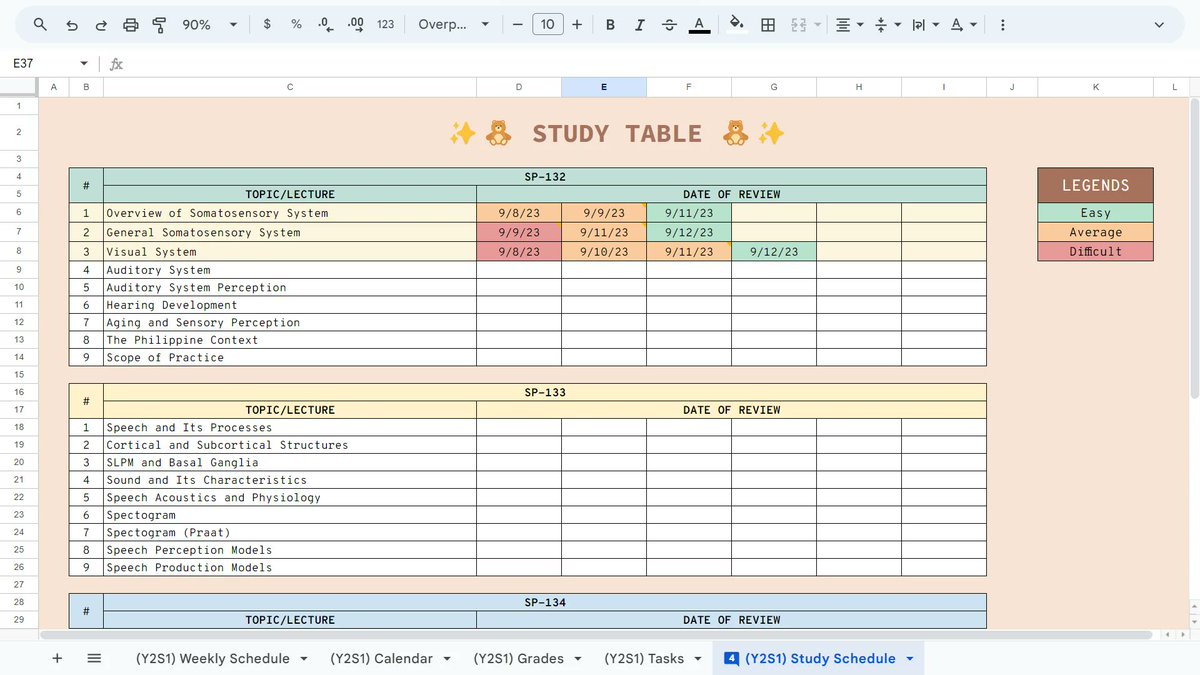
Task: Open the borders menu
Action: click(x=768, y=24)
